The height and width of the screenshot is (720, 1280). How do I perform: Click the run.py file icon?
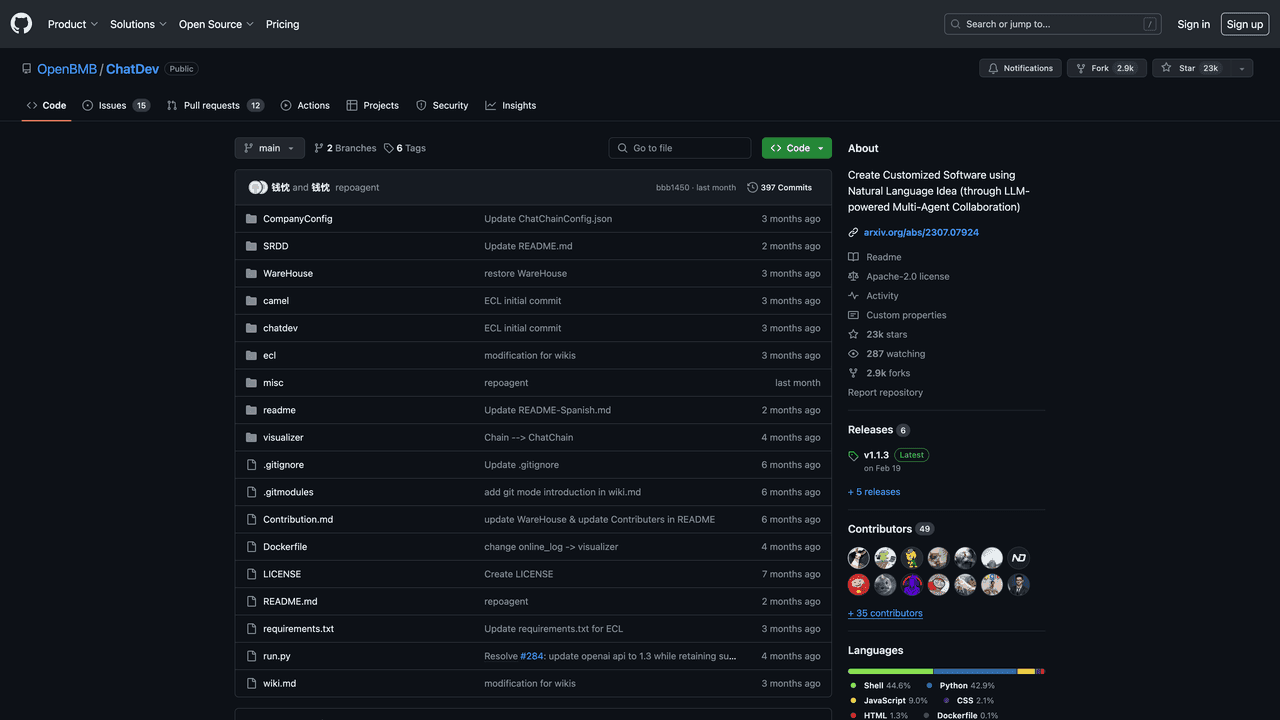click(252, 656)
